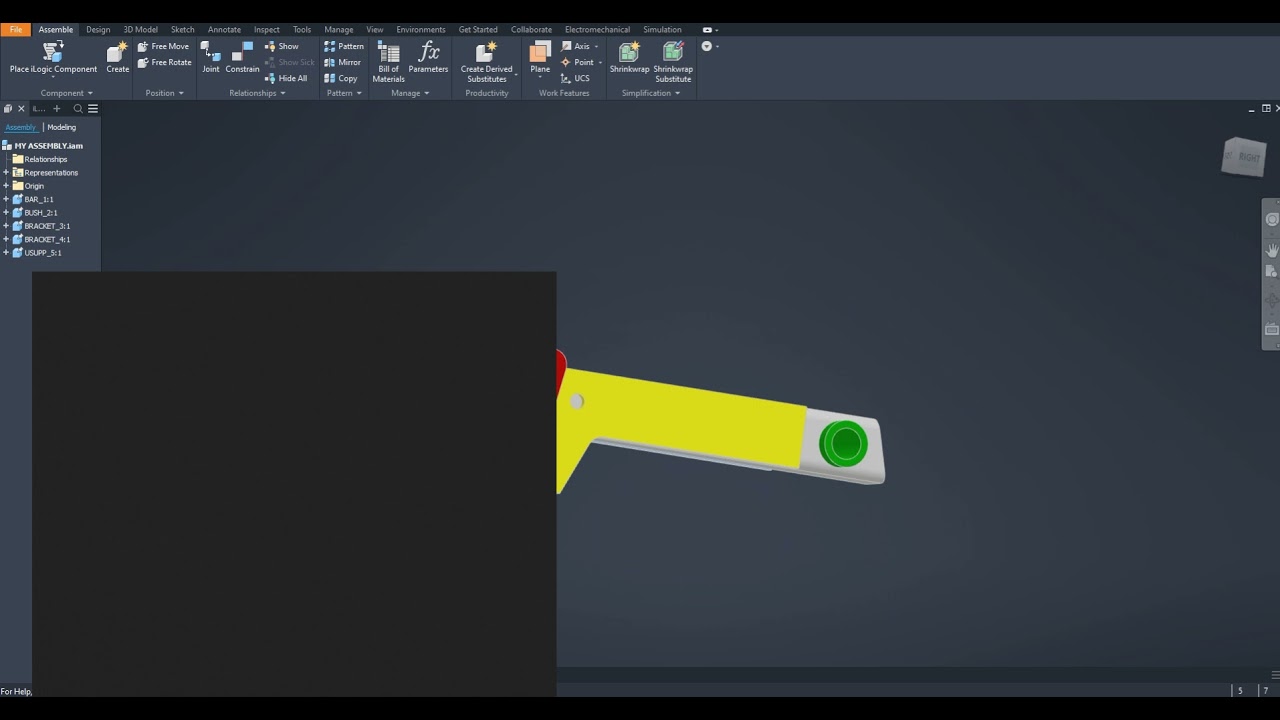Viewport: 1280px width, 720px height.
Task: Add a browser panel with the plus icon
Action: coord(56,108)
